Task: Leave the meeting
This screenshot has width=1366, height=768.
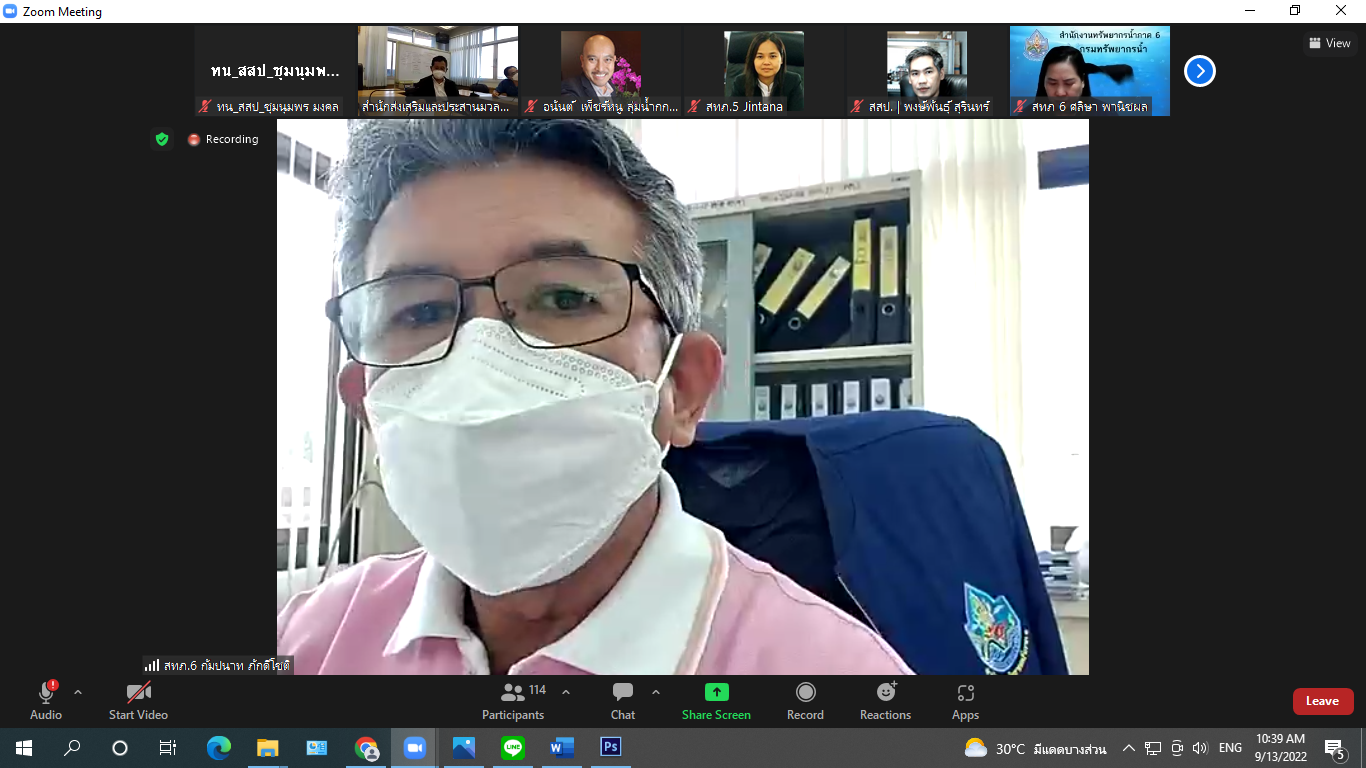Action: [x=1322, y=701]
